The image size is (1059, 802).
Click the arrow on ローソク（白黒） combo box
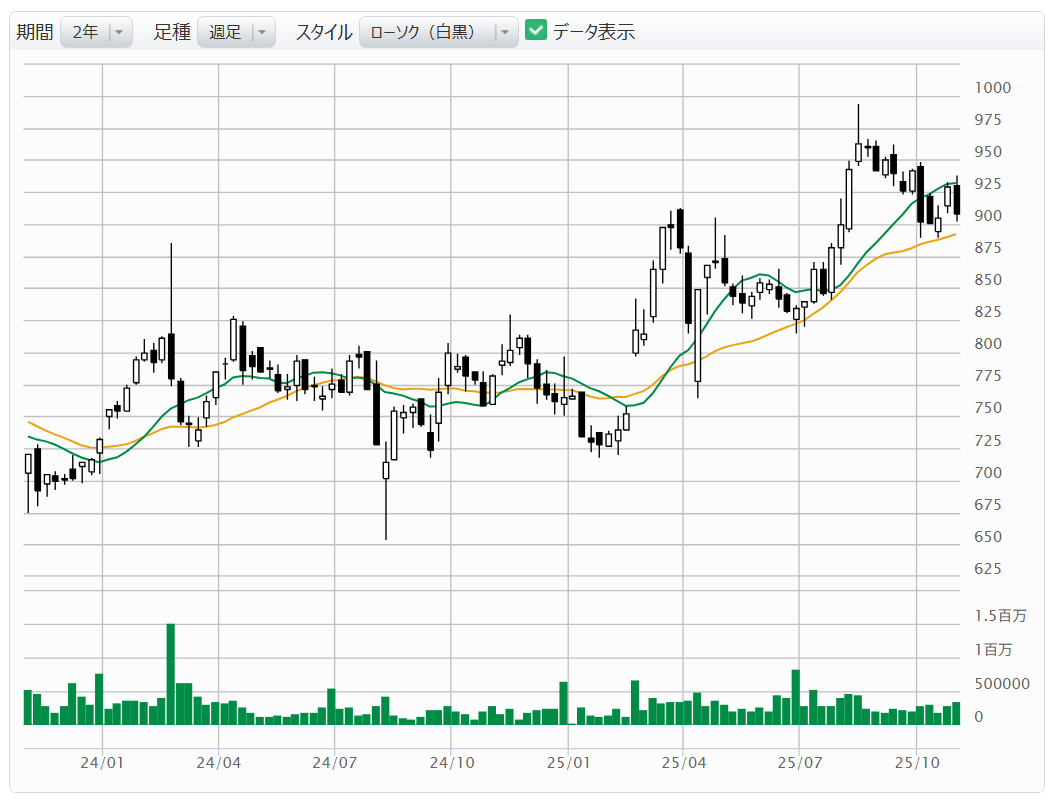click(505, 32)
